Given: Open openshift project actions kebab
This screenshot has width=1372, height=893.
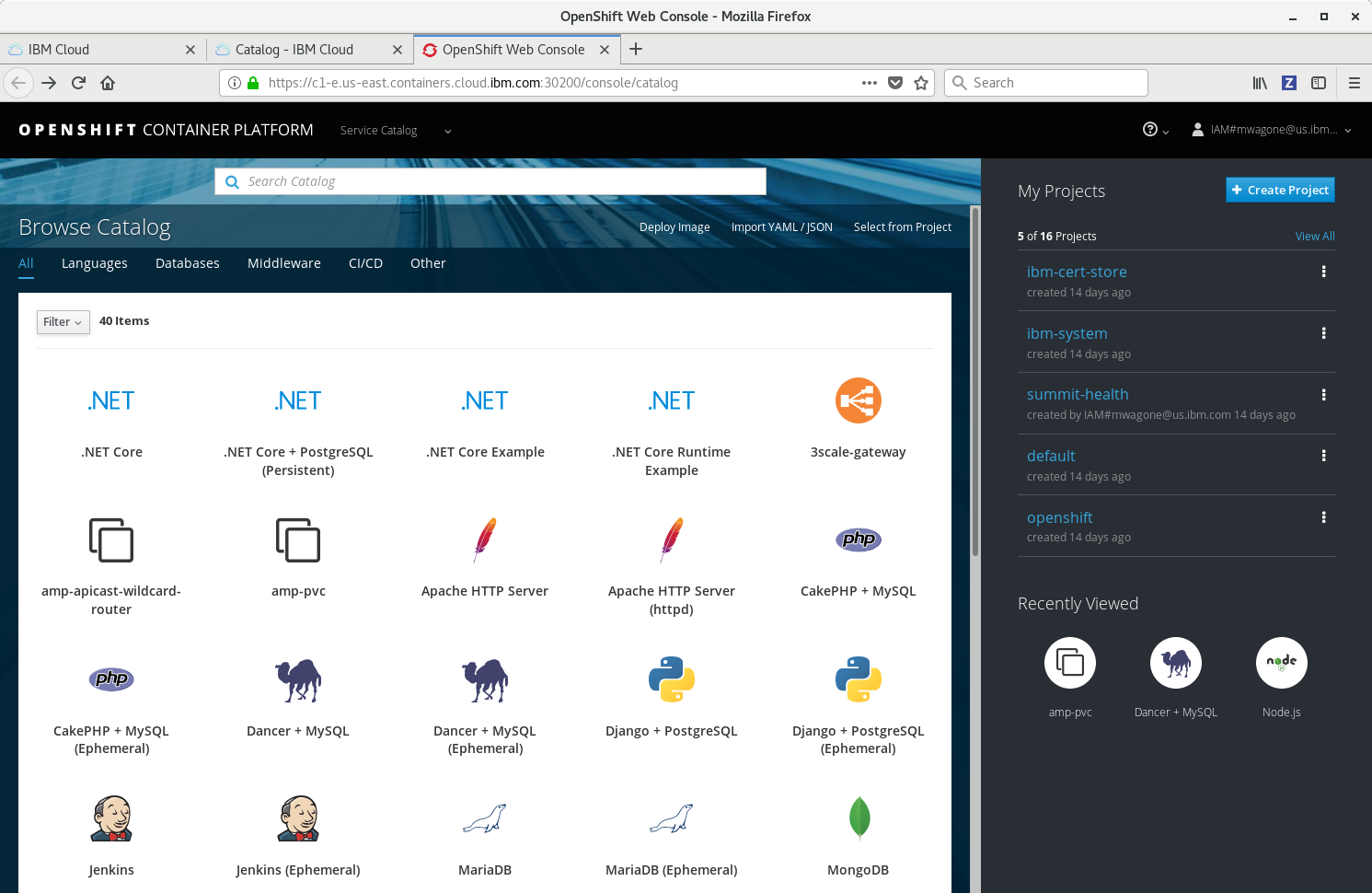Looking at the screenshot, I should 1323,517.
